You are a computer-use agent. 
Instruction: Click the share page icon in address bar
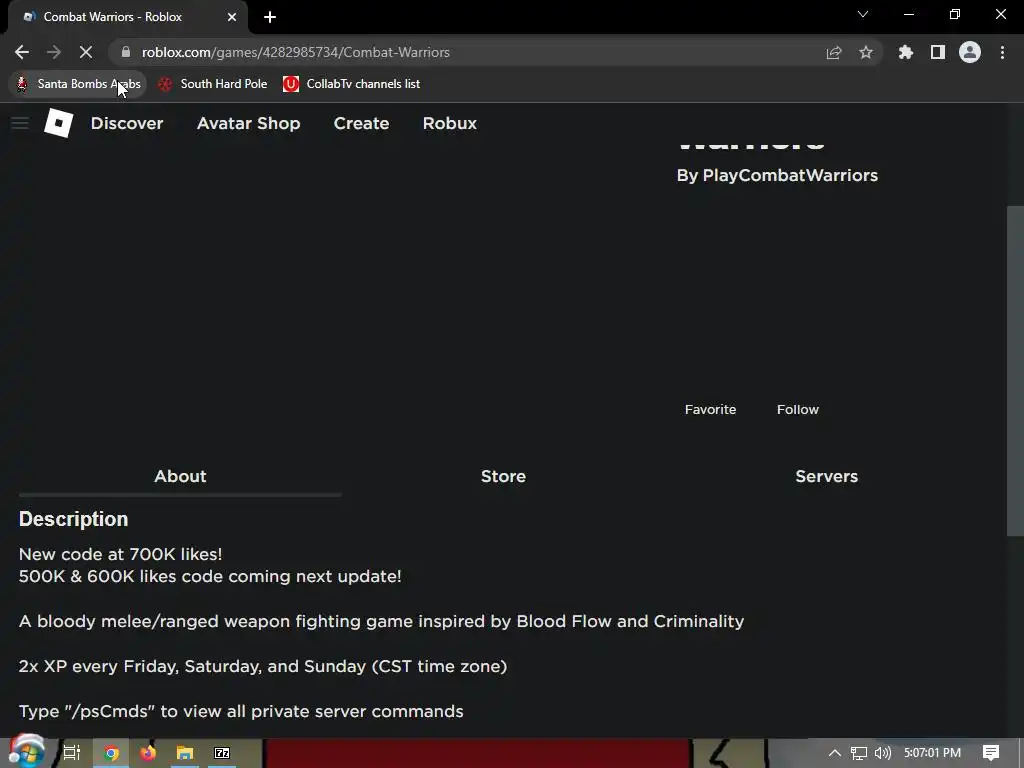pyautogui.click(x=834, y=52)
